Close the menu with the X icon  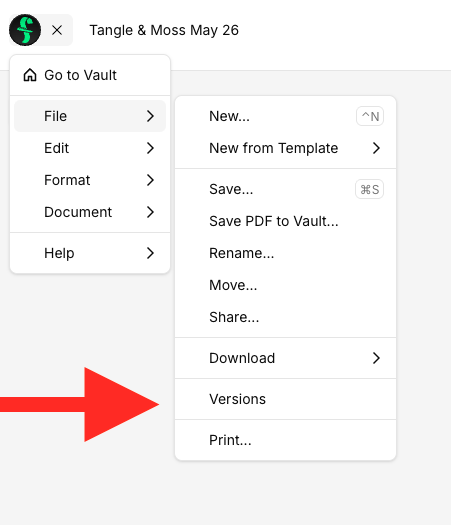57,30
